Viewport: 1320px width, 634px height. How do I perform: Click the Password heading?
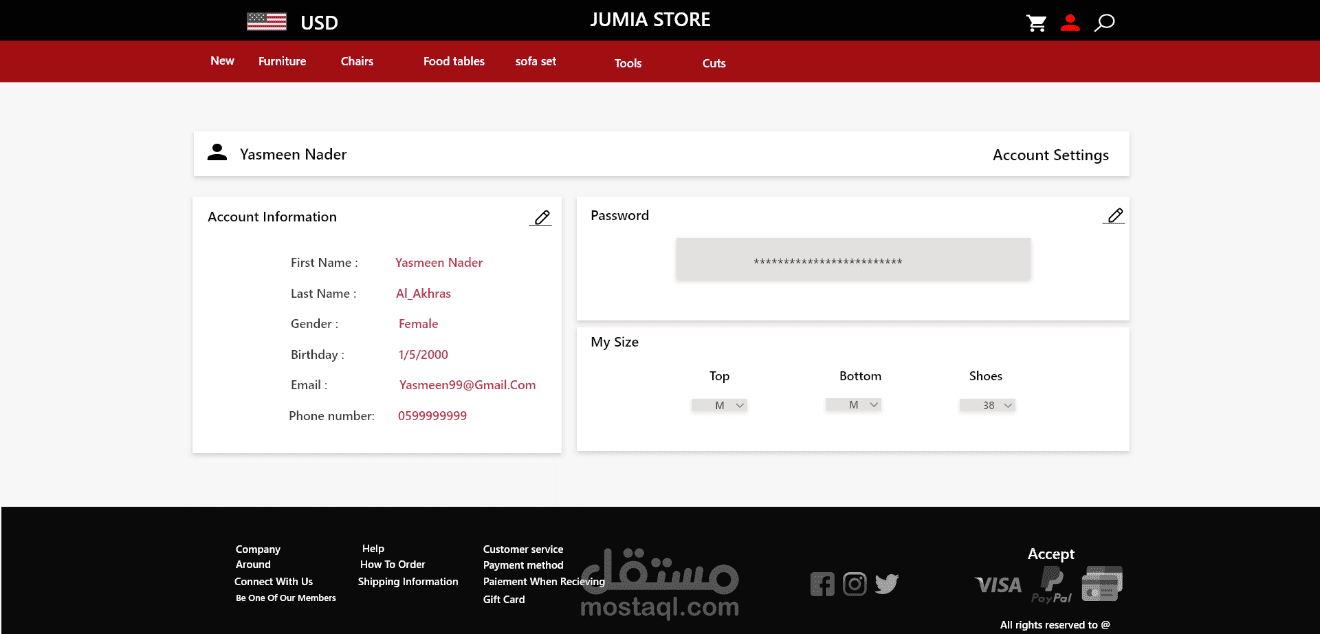619,215
